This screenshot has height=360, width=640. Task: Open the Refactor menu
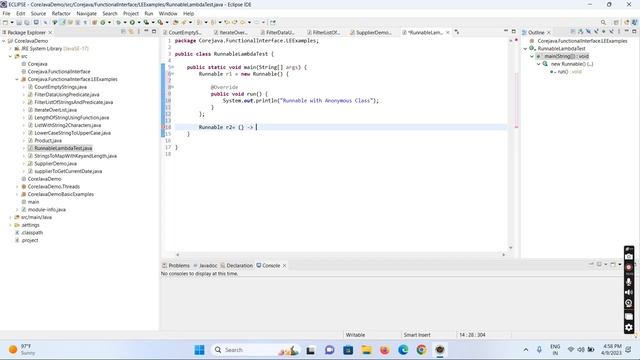pos(61,13)
